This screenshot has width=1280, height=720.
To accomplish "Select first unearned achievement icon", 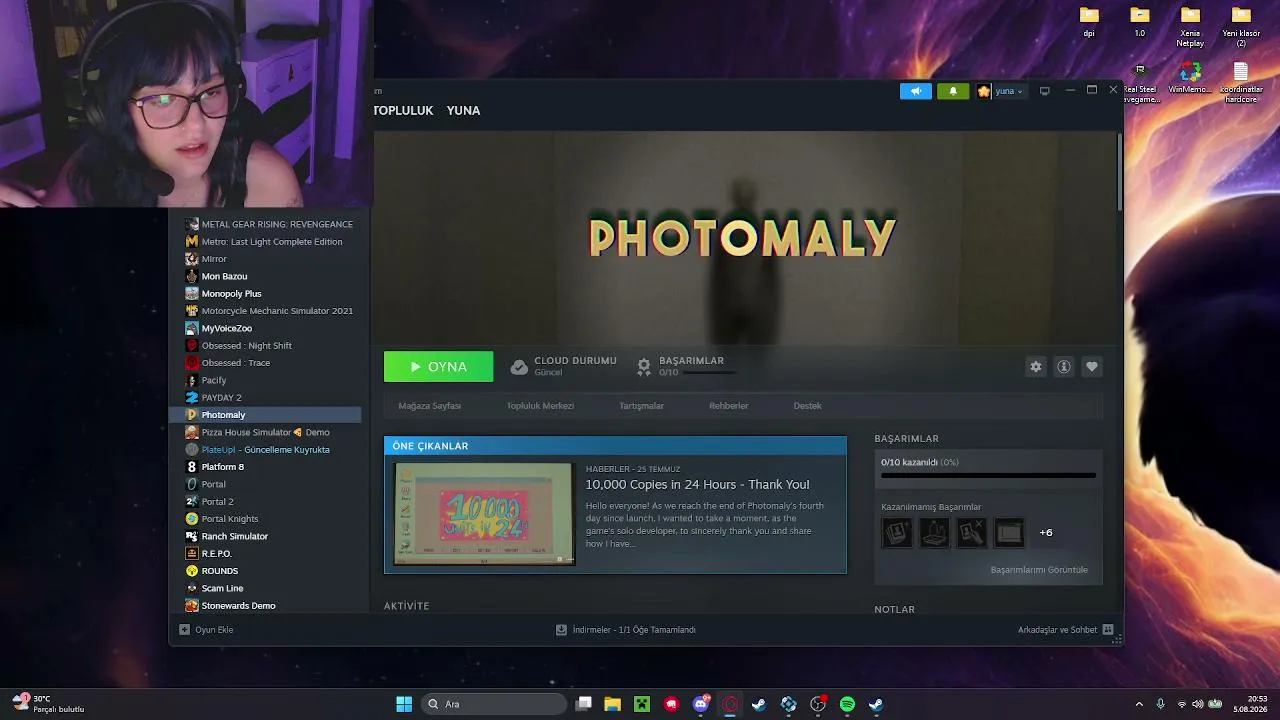I will pyautogui.click(x=897, y=533).
